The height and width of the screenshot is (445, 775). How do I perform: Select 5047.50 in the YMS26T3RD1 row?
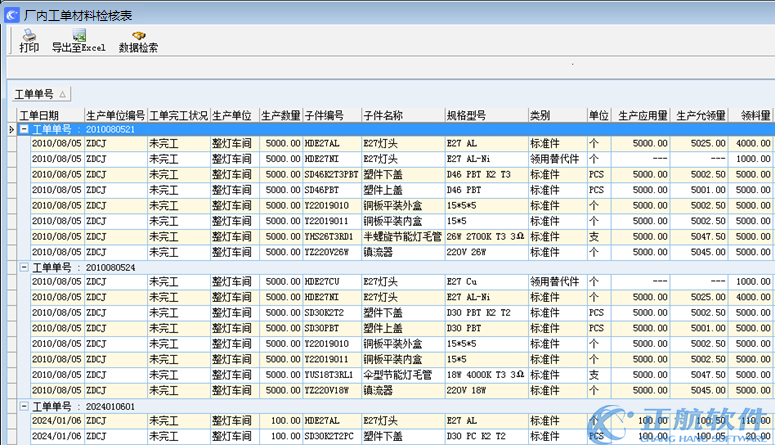[699, 237]
